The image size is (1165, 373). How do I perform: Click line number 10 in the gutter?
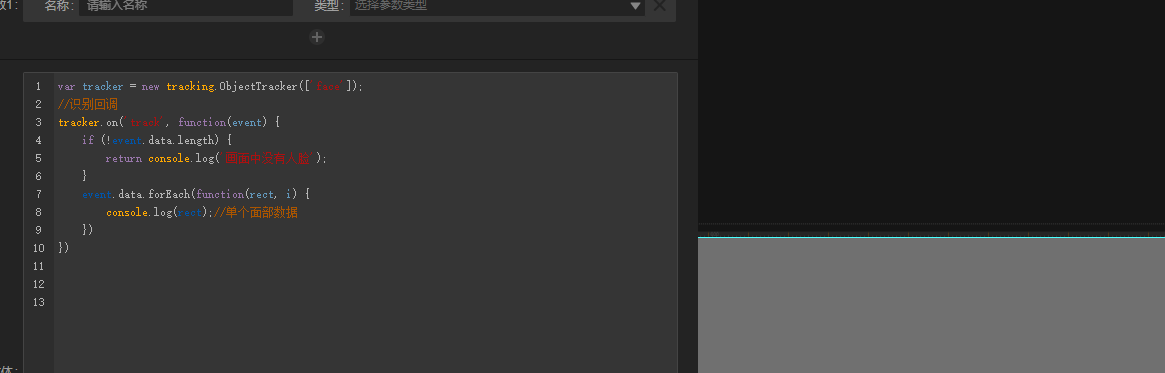38,247
